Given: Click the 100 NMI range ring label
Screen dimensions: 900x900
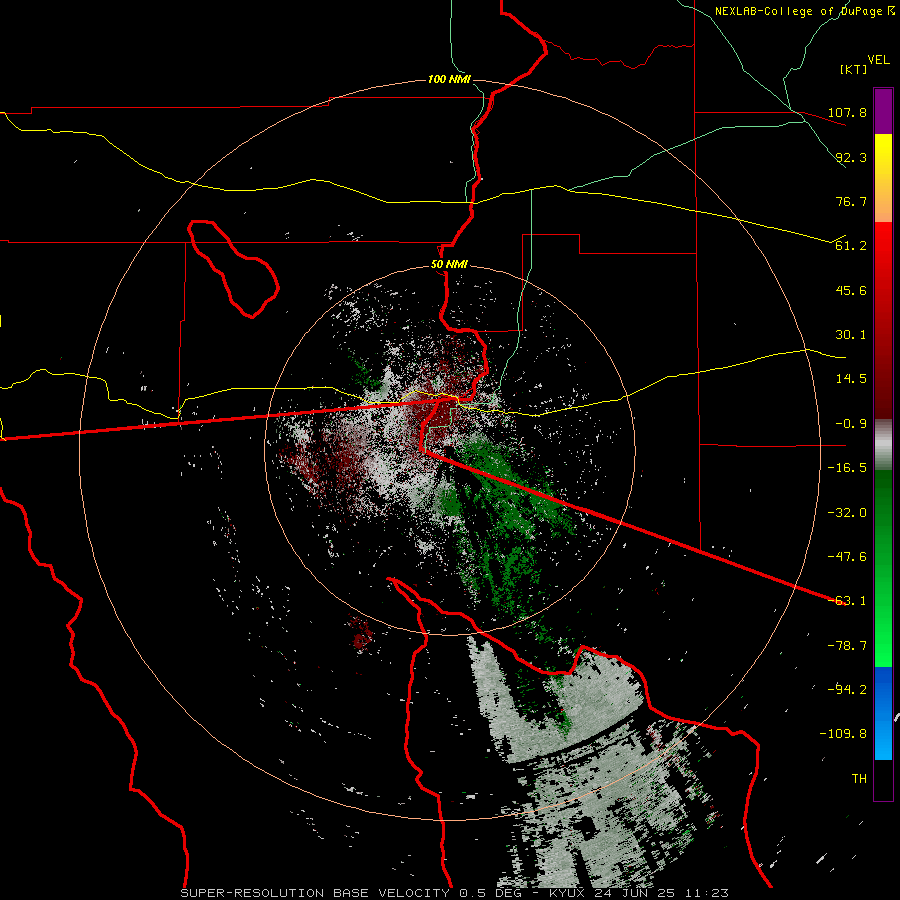Looking at the screenshot, I should tap(449, 79).
